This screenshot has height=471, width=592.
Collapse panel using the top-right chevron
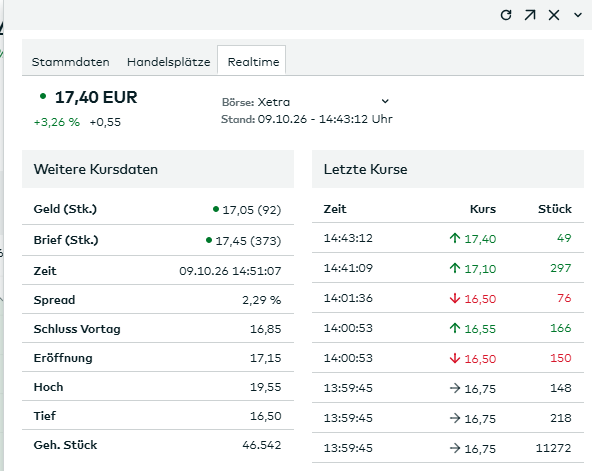coord(578,15)
